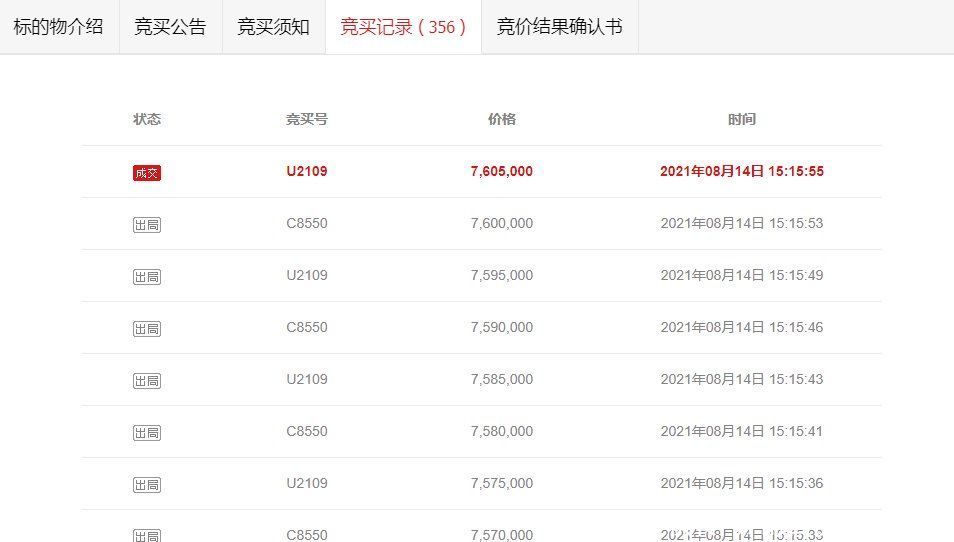954x542 pixels.
Task: Select the winning price 7,605,000
Action: coord(501,171)
